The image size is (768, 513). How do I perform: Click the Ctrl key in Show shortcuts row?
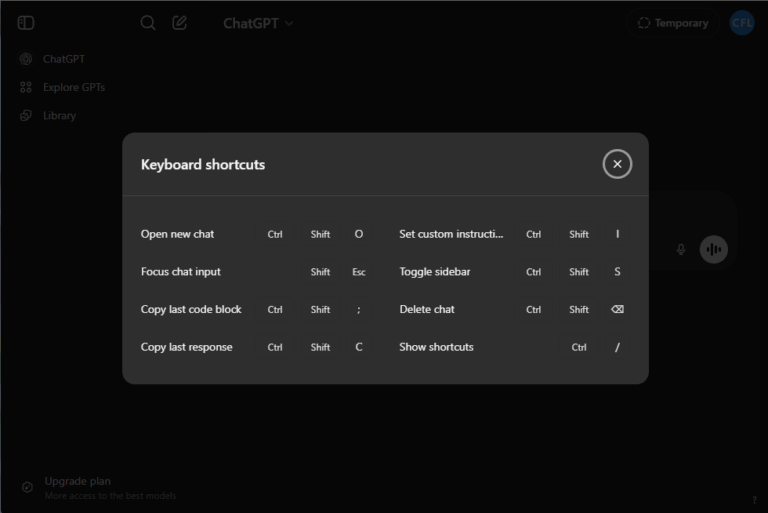pyautogui.click(x=579, y=347)
